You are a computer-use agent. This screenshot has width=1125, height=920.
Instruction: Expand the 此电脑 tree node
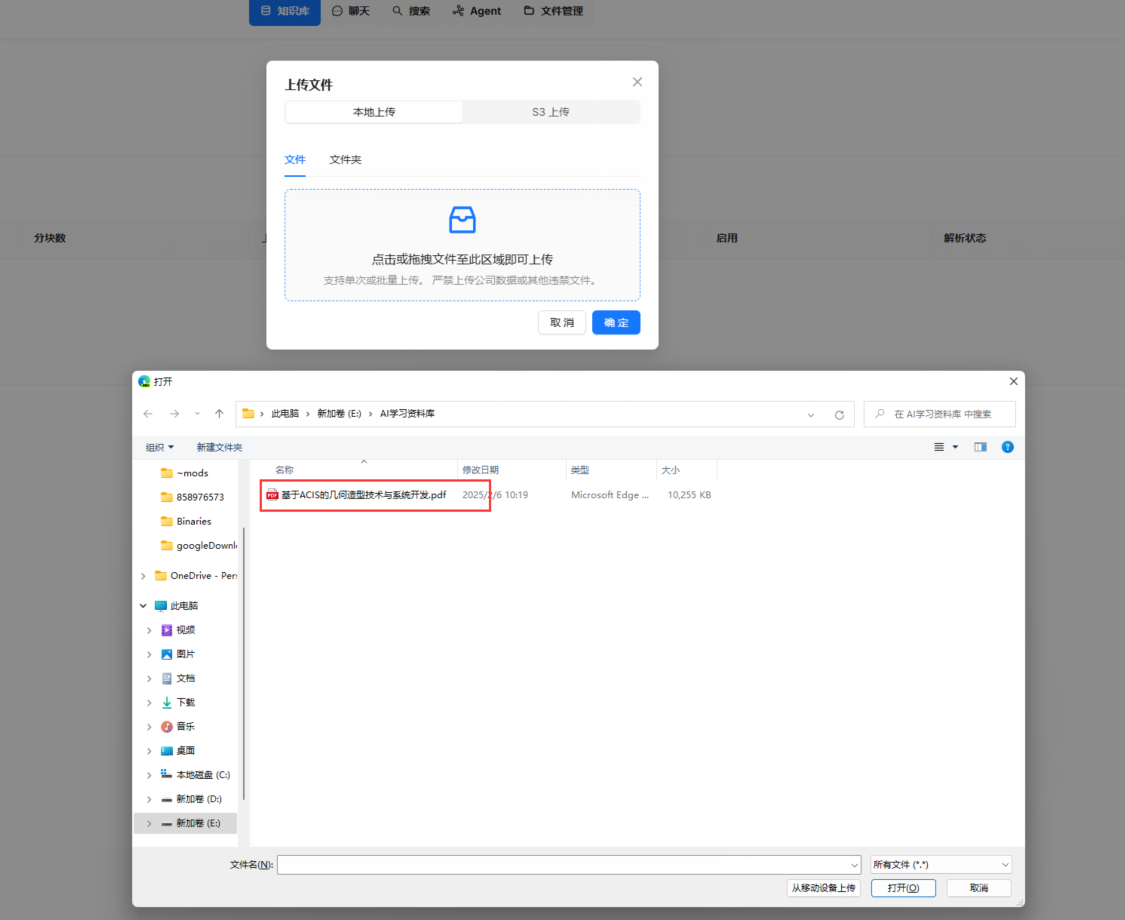143,606
